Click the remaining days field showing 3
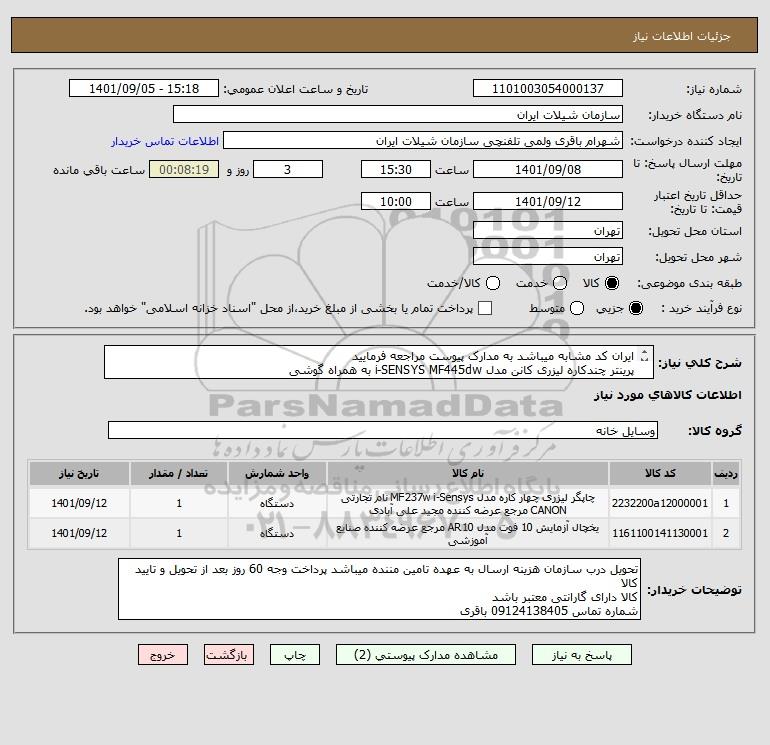 pos(288,169)
